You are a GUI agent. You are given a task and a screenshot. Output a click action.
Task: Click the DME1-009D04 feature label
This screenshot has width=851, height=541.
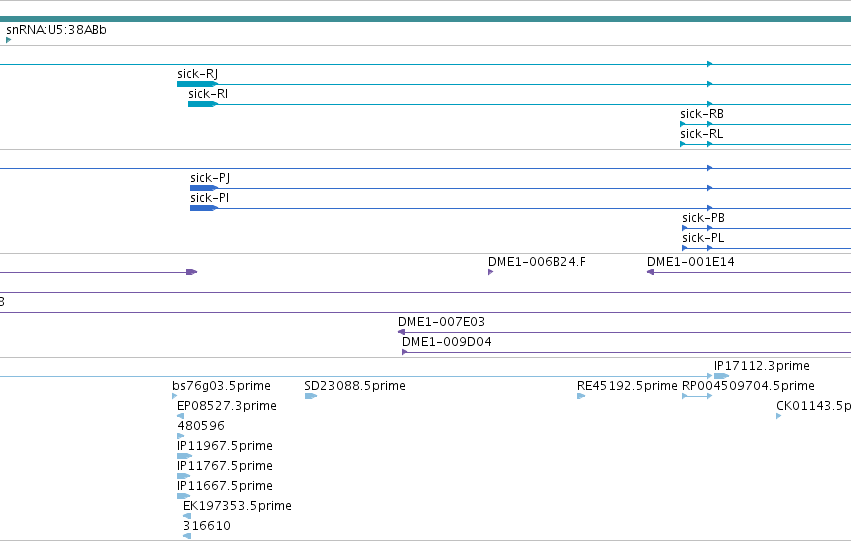point(447,342)
